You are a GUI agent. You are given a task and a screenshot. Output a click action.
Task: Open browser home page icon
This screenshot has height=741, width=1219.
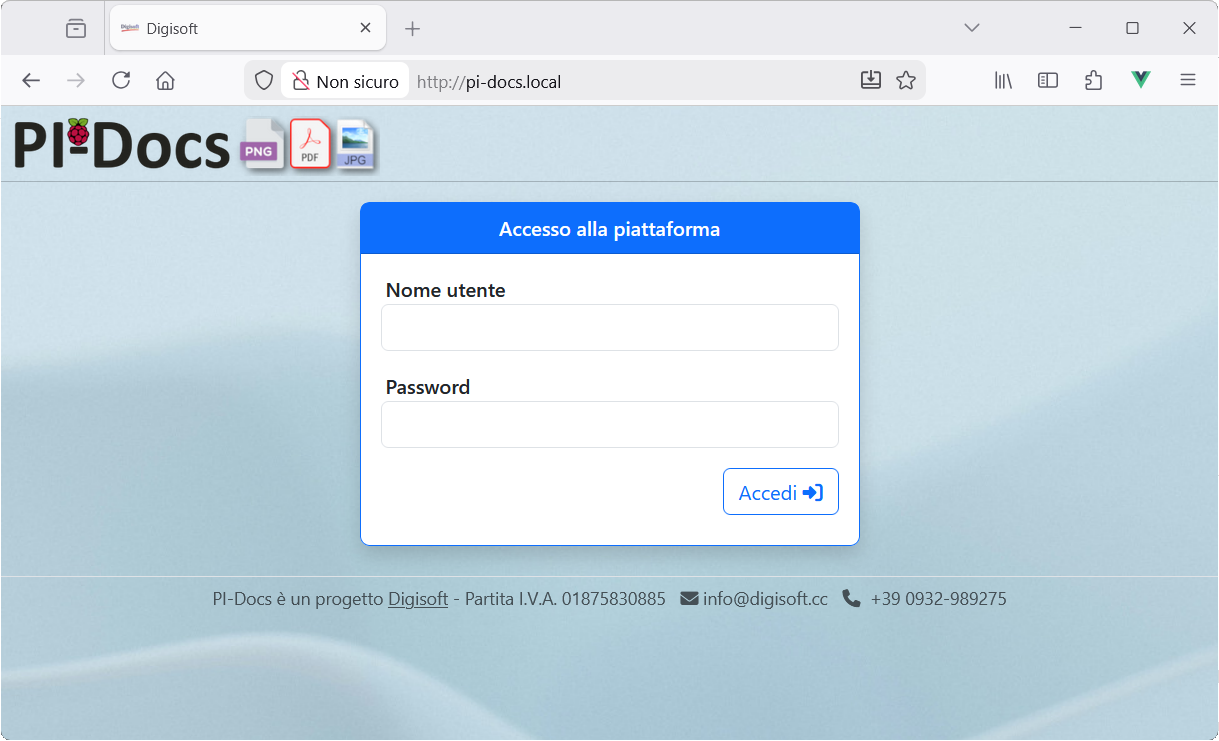coord(166,81)
